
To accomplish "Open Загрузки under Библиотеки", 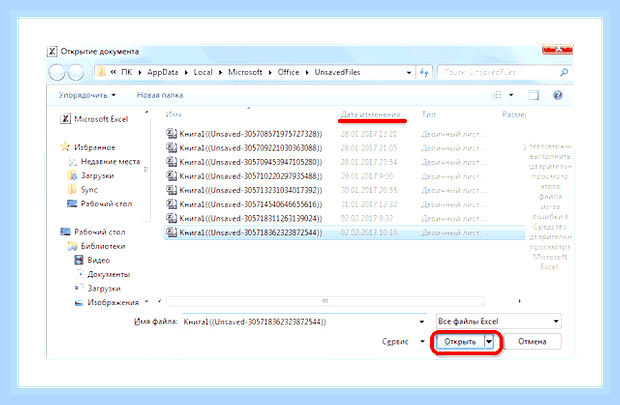I will [x=97, y=288].
